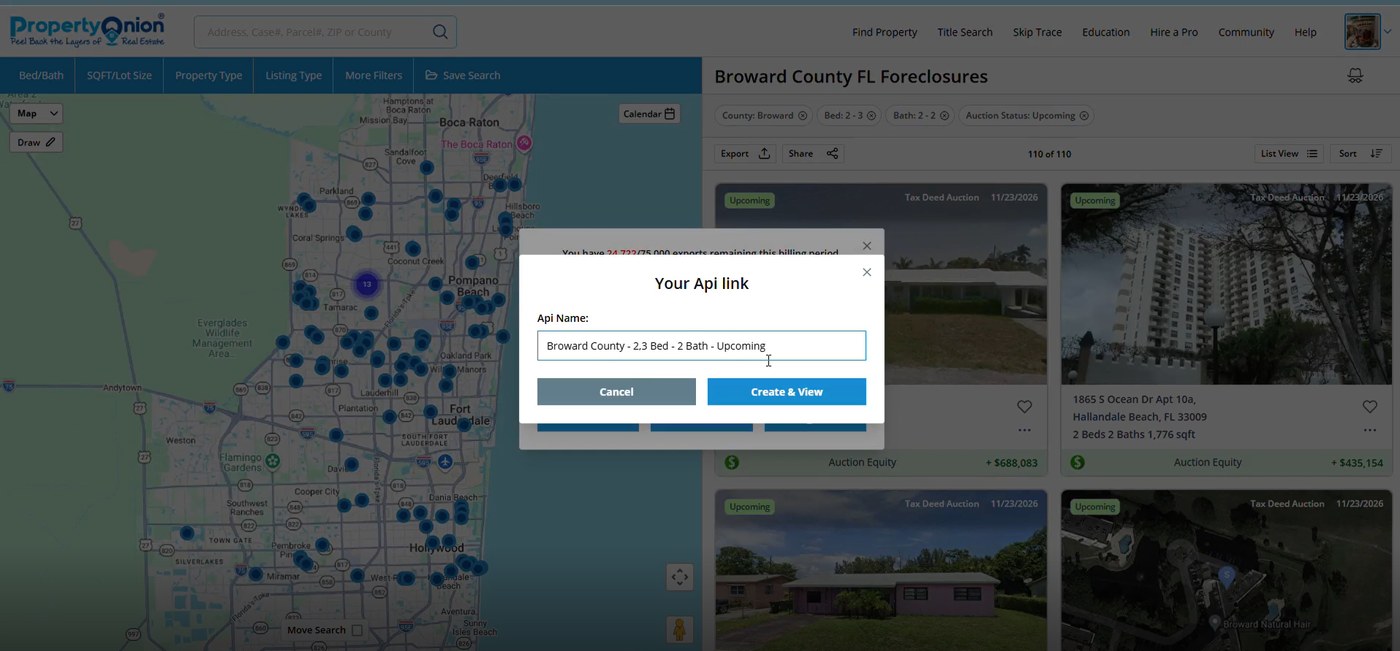Viewport: 1400px width, 651px height.
Task: Open the Title Search menu
Action: pos(965,32)
